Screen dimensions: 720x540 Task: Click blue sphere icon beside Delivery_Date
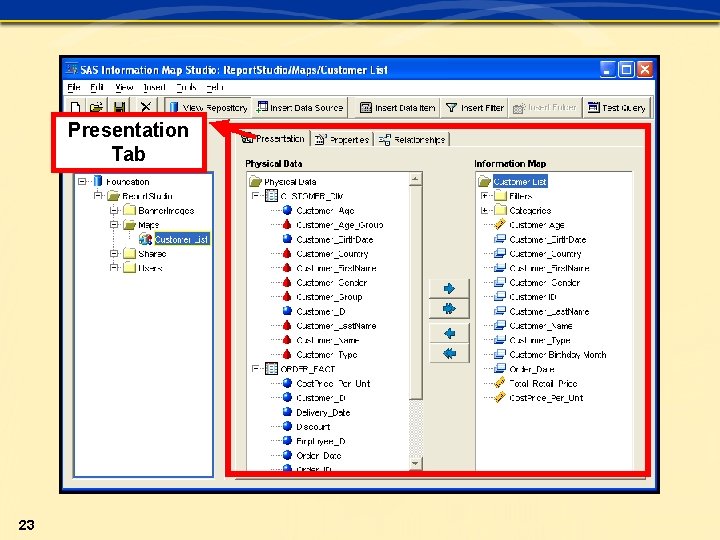[x=287, y=412]
